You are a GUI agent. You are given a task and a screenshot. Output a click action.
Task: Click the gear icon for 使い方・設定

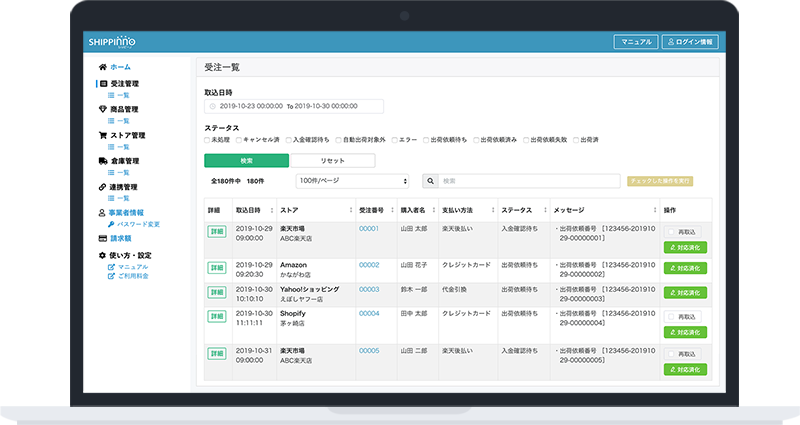[102, 255]
